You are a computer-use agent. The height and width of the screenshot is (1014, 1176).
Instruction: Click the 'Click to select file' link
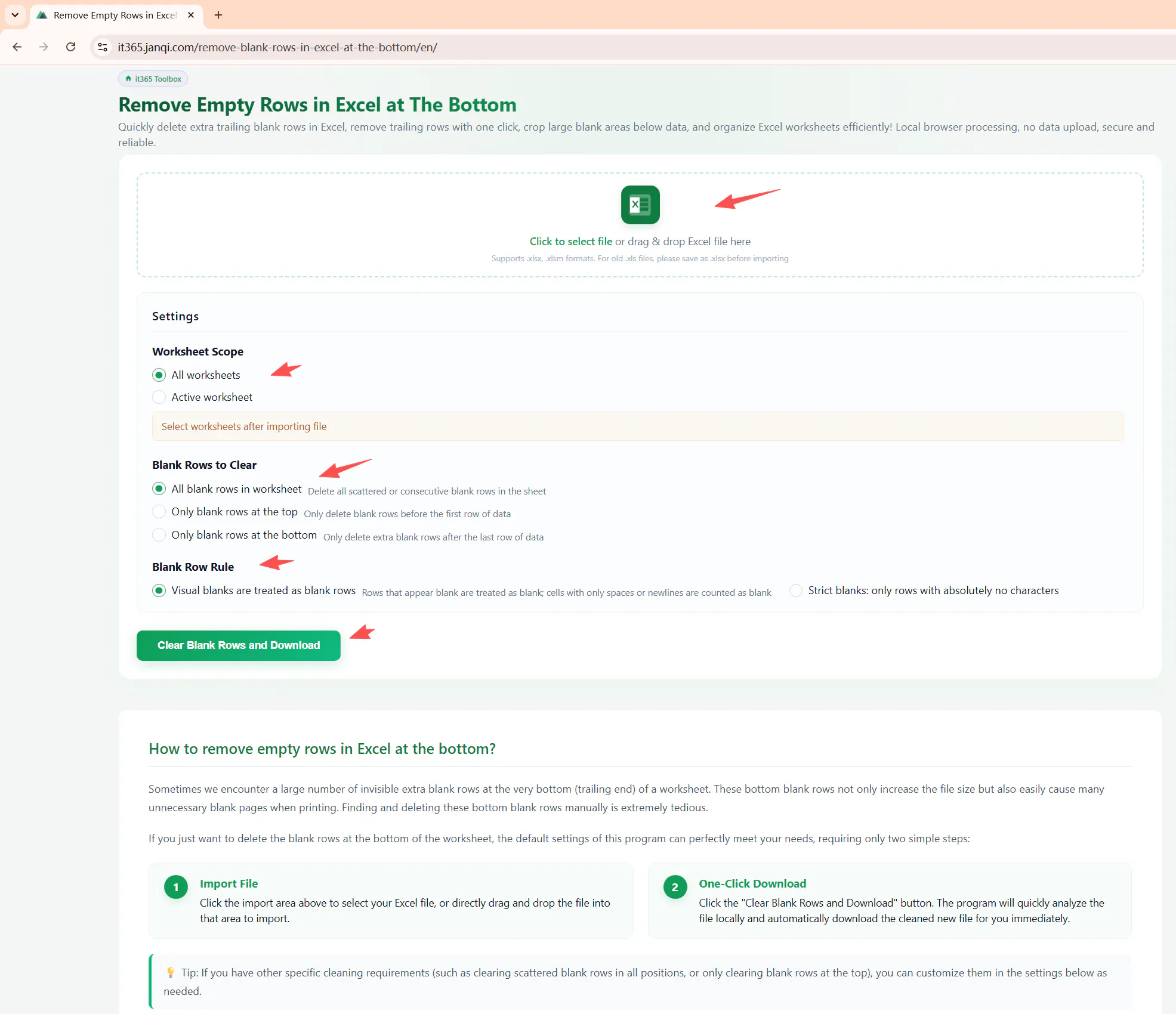click(570, 242)
